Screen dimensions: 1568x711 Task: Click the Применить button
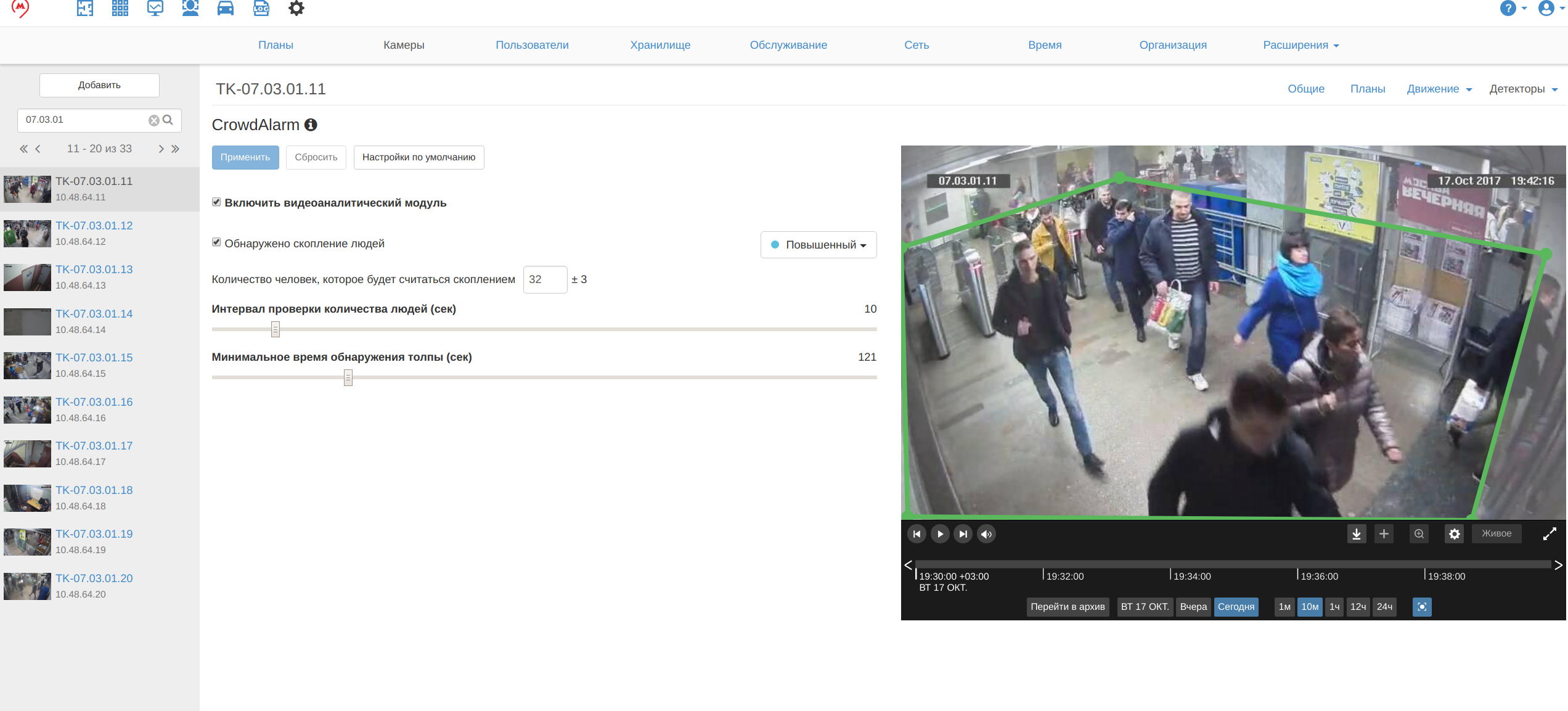pyautogui.click(x=245, y=157)
